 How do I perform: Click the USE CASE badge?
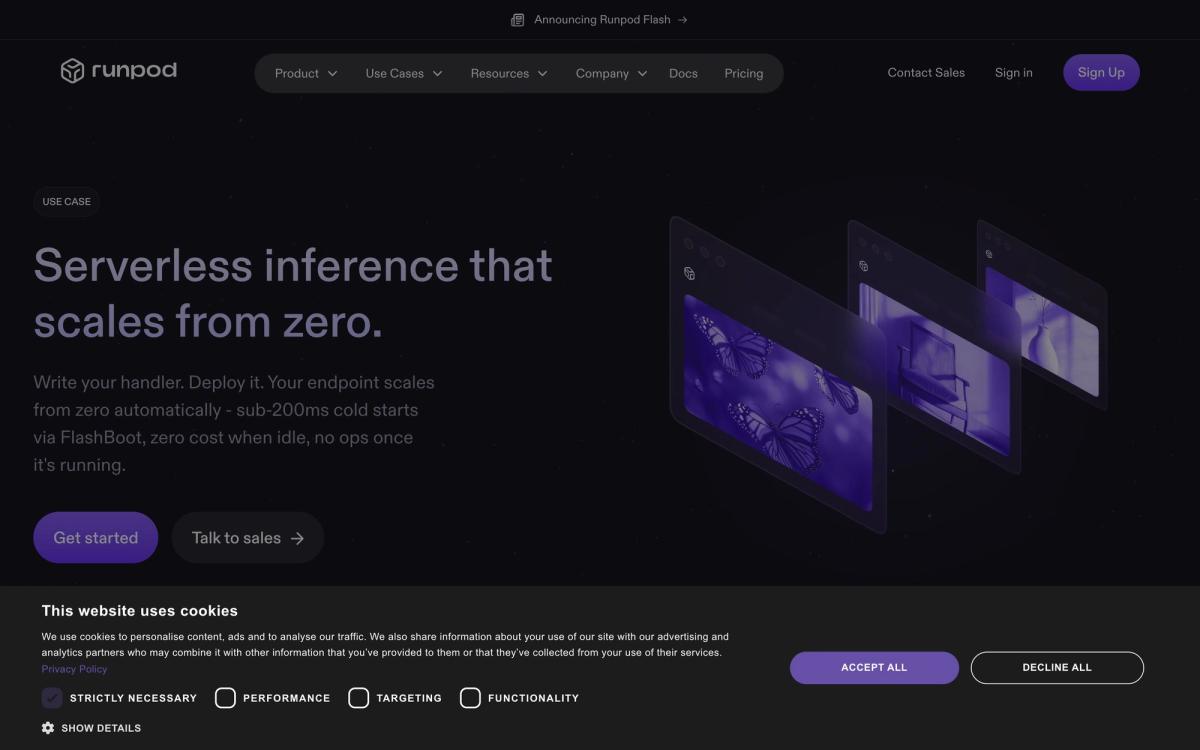point(67,202)
